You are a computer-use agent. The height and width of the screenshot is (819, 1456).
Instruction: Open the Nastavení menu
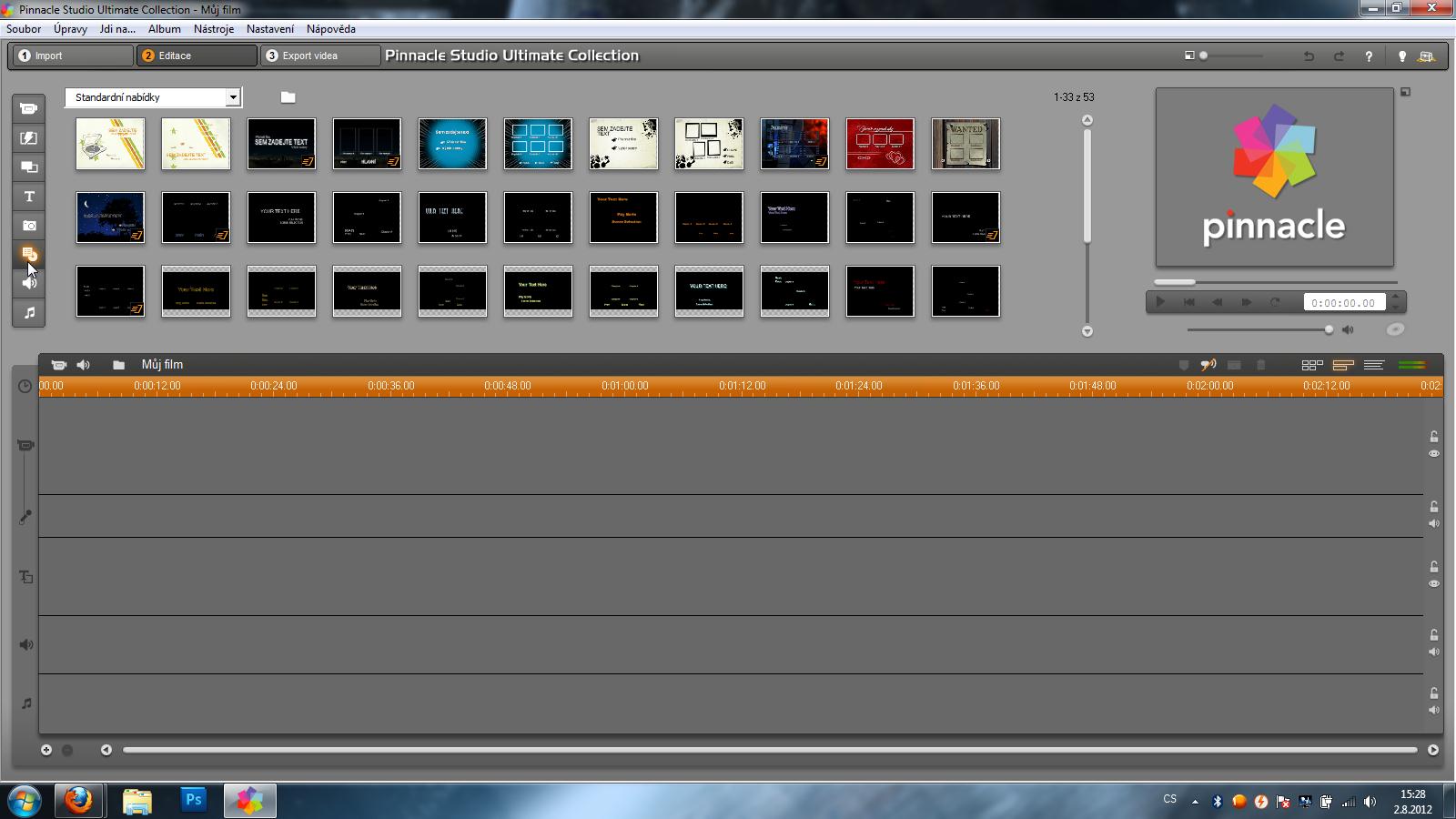(270, 29)
